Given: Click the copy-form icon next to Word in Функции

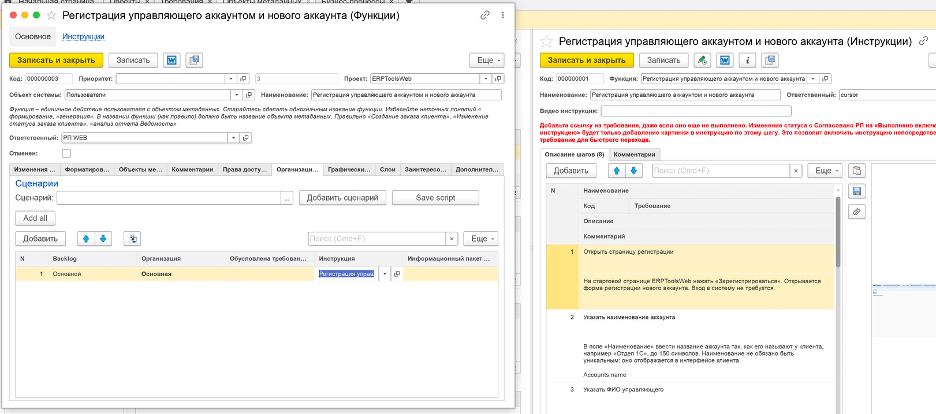Looking at the screenshot, I should click(194, 60).
